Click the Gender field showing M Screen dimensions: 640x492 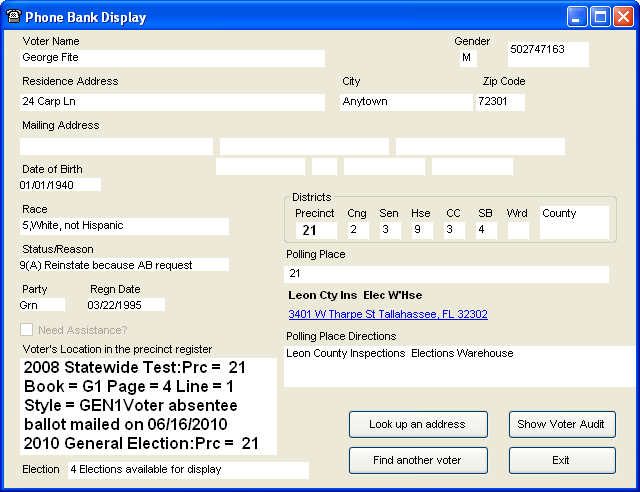(x=468, y=58)
